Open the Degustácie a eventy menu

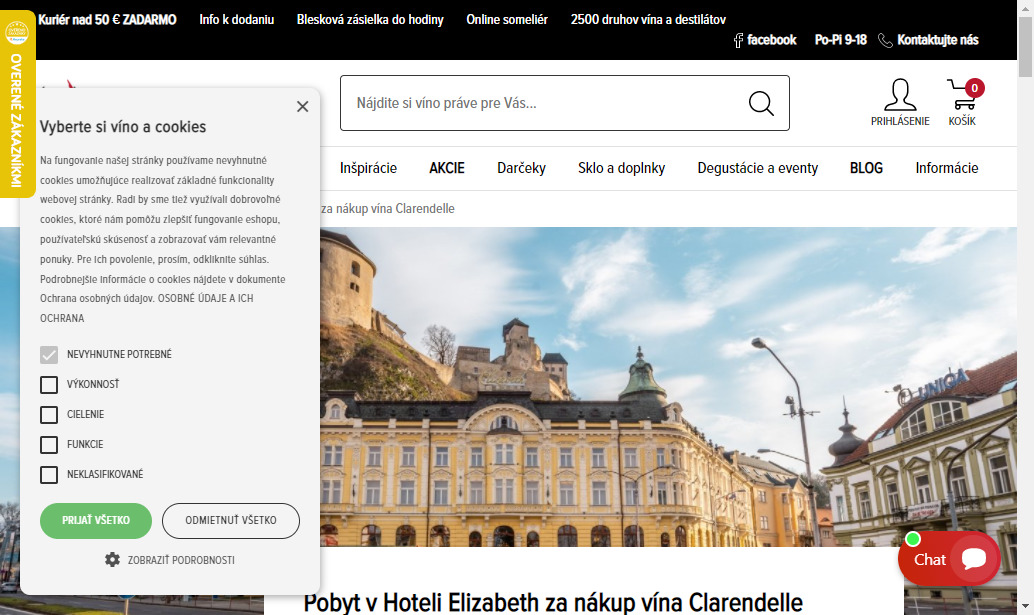pos(758,168)
